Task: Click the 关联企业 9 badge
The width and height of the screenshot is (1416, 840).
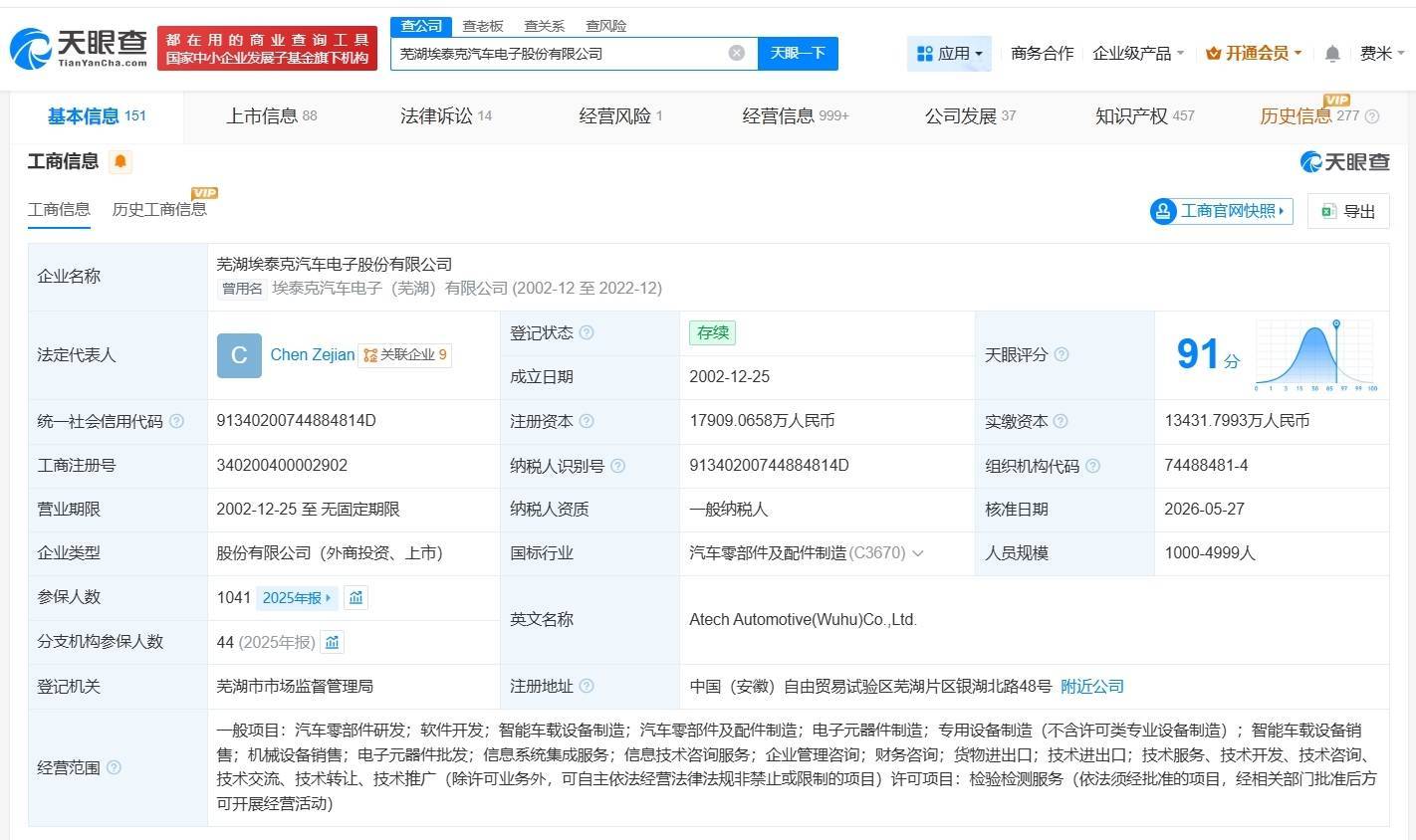Action: 405,354
